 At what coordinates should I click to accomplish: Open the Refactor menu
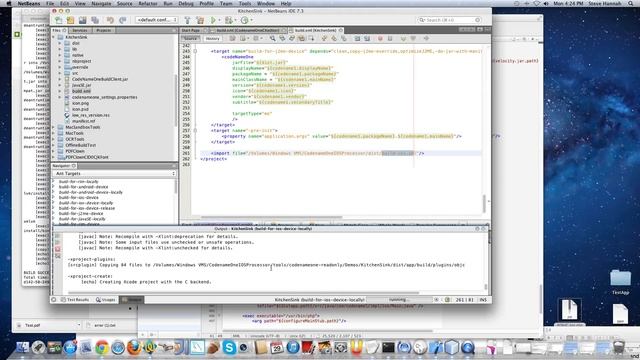click(148, 3)
